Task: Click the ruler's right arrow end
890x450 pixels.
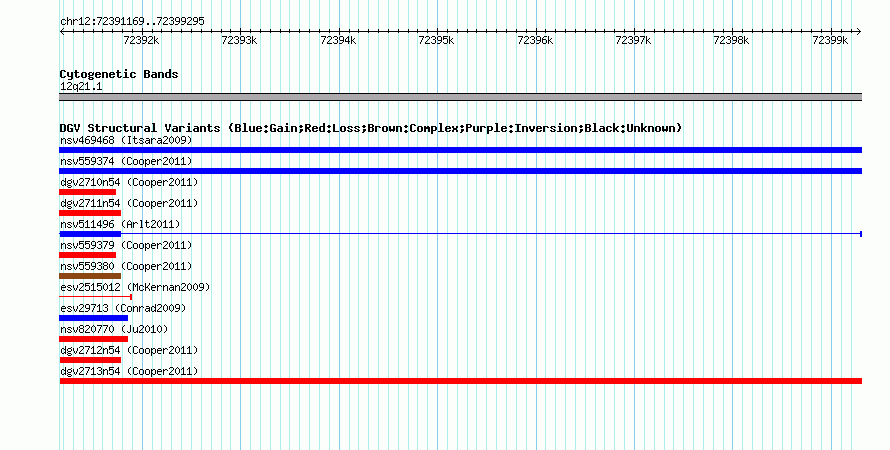Action: pyautogui.click(x=859, y=32)
